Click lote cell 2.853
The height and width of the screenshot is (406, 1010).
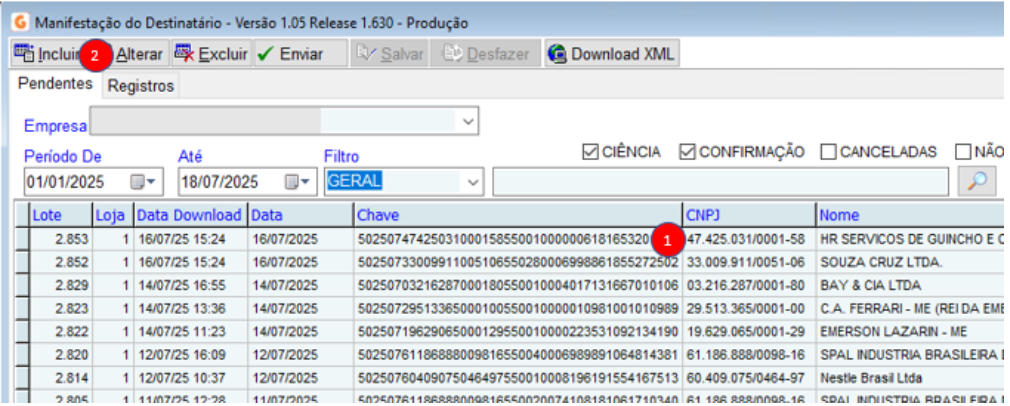(61, 240)
